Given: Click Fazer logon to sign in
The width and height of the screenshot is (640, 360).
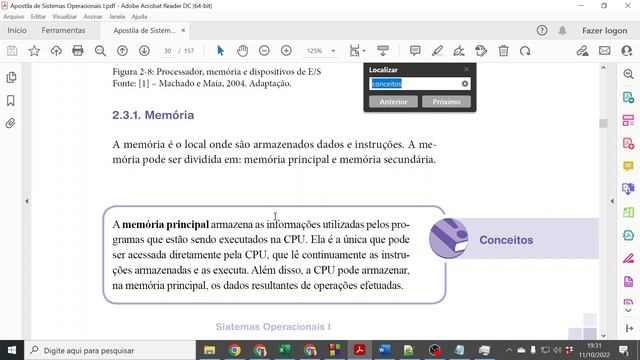Looking at the screenshot, I should click(604, 31).
